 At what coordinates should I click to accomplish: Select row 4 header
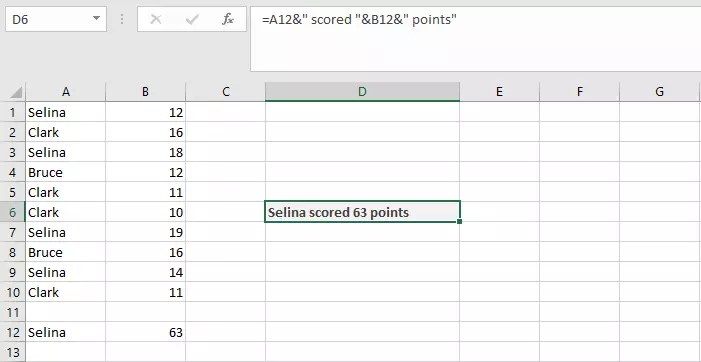[x=13, y=173]
